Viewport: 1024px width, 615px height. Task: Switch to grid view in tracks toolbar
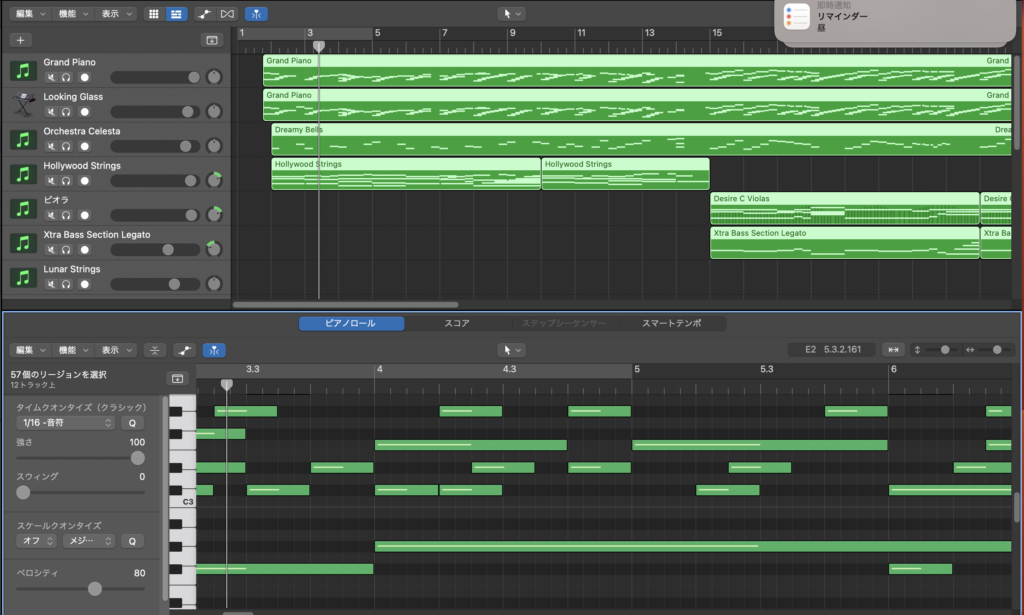[x=153, y=14]
